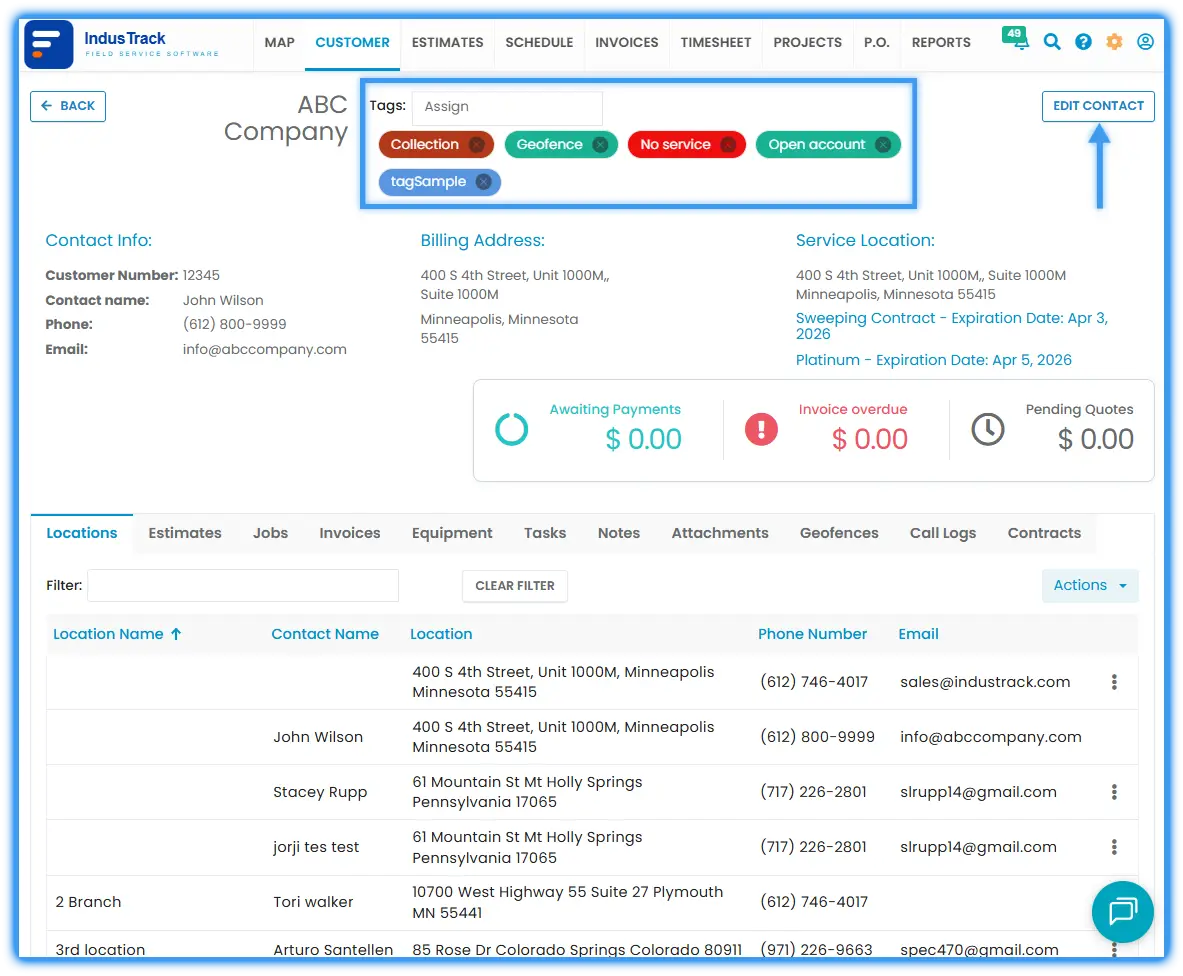
Task: Switch to the Notes tab
Action: point(619,533)
